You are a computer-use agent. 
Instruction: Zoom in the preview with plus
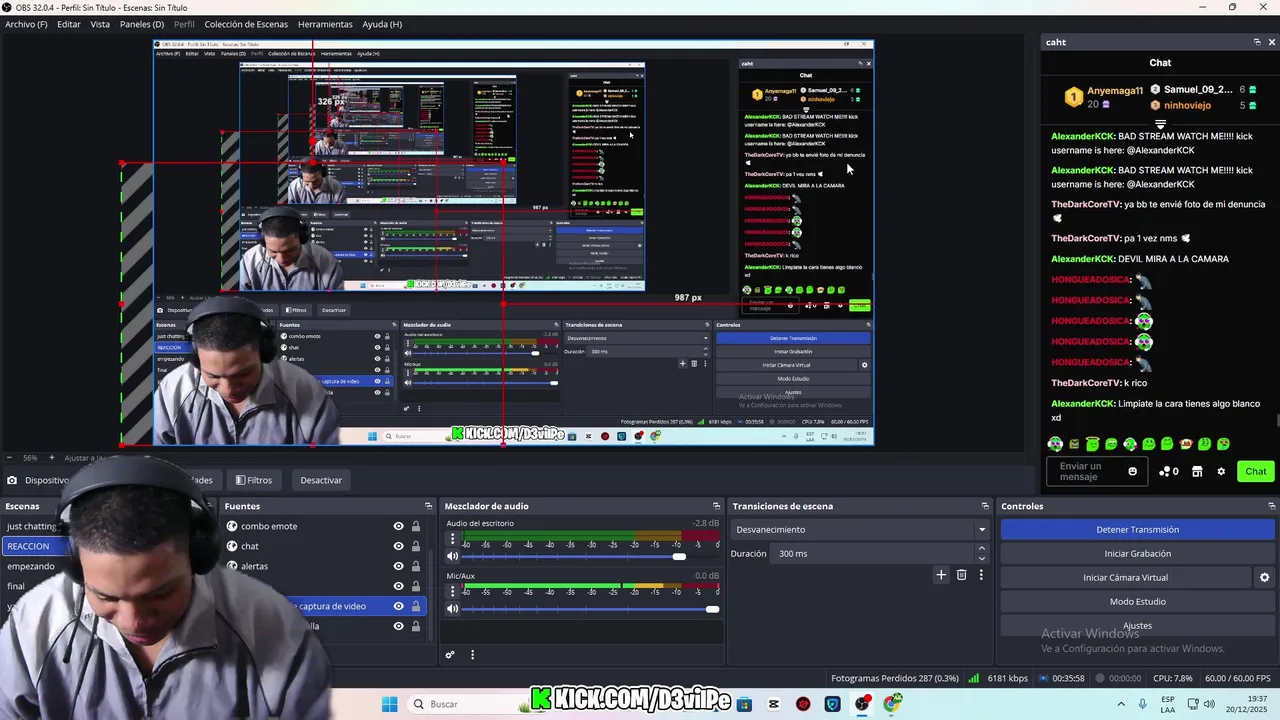pyautogui.click(x=52, y=458)
